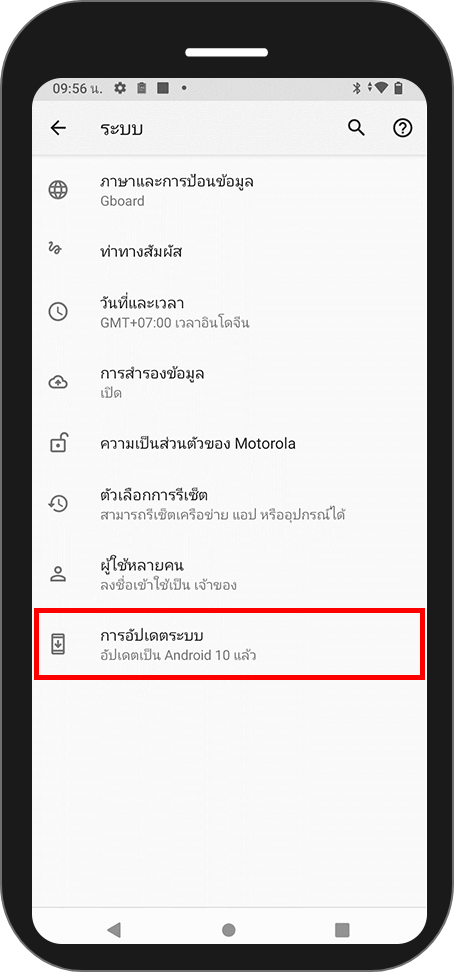Screen dimensions: 454x972
Task: Tap the gestures squiggle icon
Action: coord(55,249)
